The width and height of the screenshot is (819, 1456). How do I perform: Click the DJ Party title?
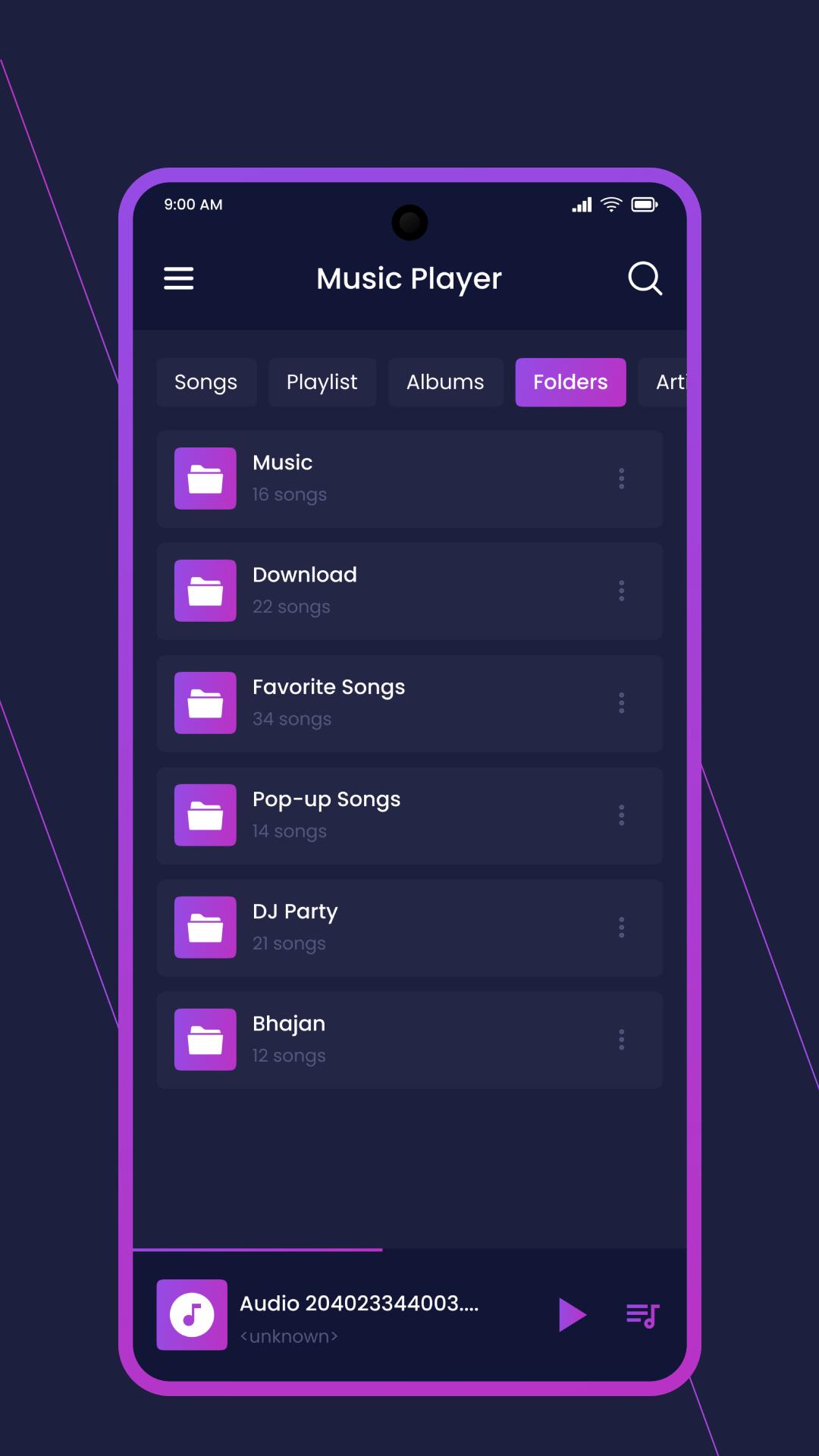(x=295, y=912)
